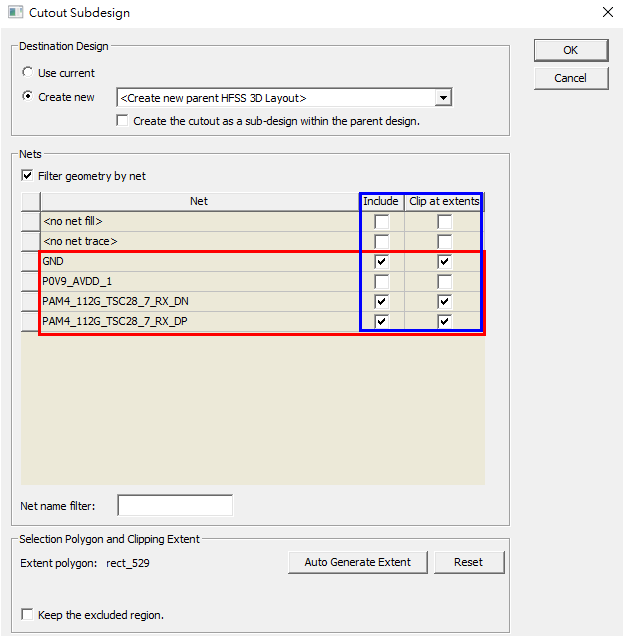Cancel the Cutout Subdesign dialog
This screenshot has width=626, height=636.
coord(571,78)
